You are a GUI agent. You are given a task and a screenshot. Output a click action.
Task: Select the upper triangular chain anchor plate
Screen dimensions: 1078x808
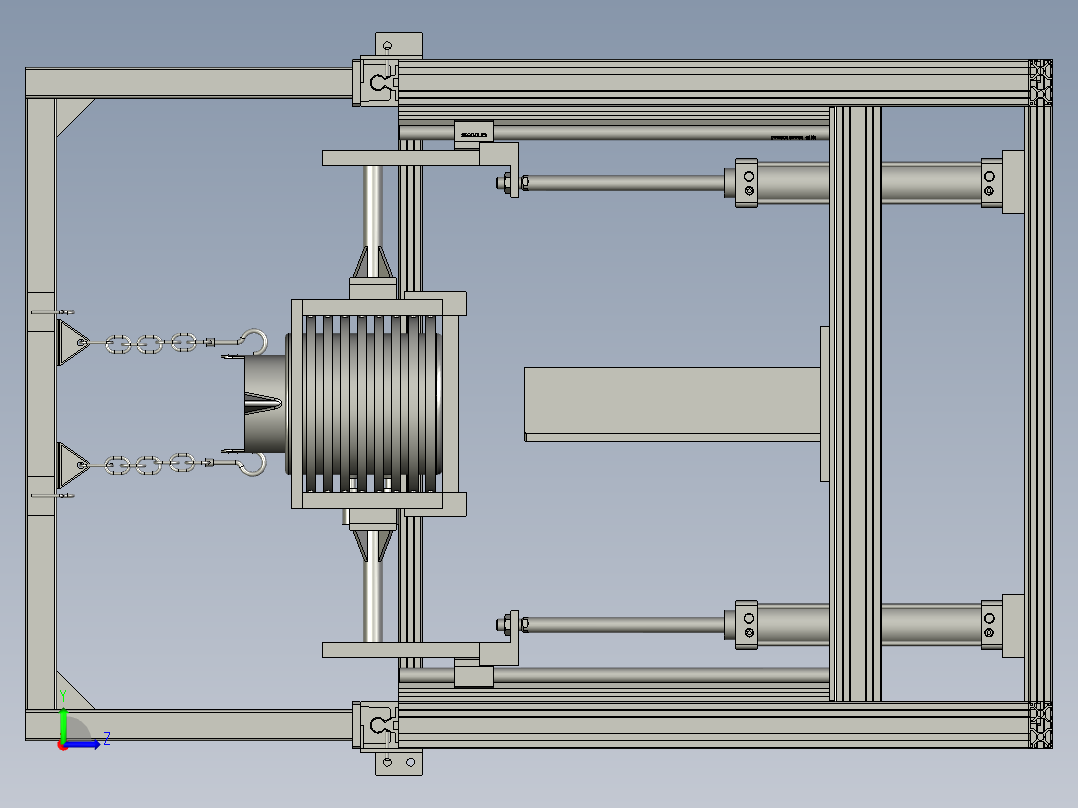73,342
